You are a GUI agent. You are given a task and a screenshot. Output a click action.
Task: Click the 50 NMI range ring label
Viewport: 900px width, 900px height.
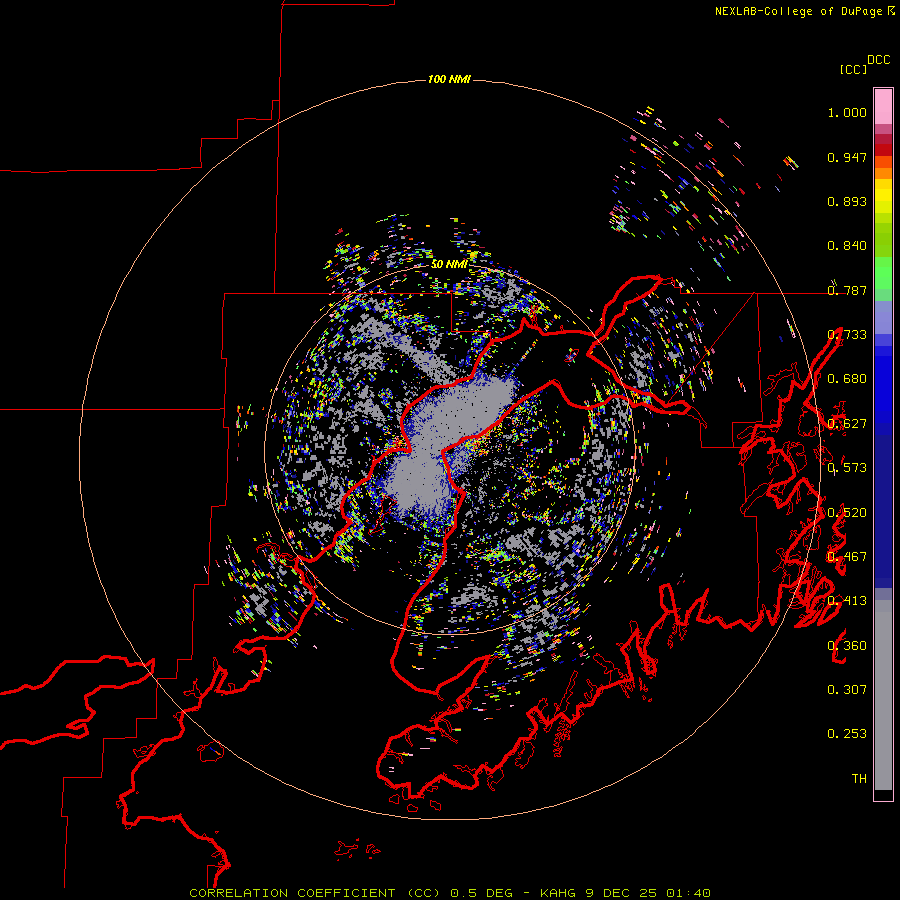(449, 264)
